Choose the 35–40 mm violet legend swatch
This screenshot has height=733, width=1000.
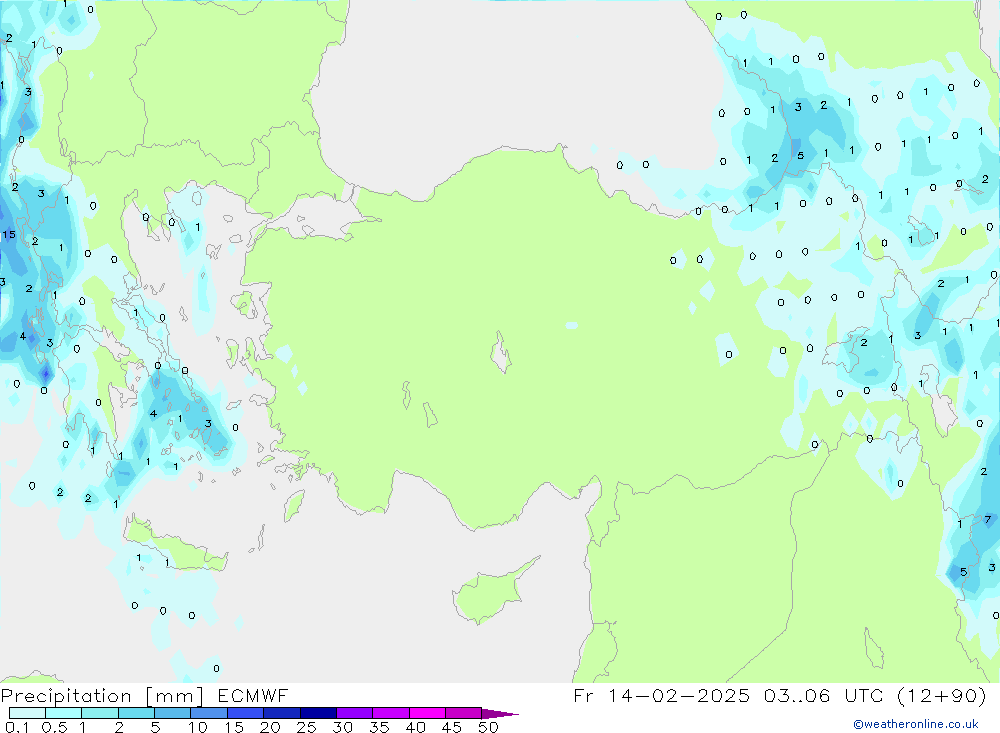(391, 713)
